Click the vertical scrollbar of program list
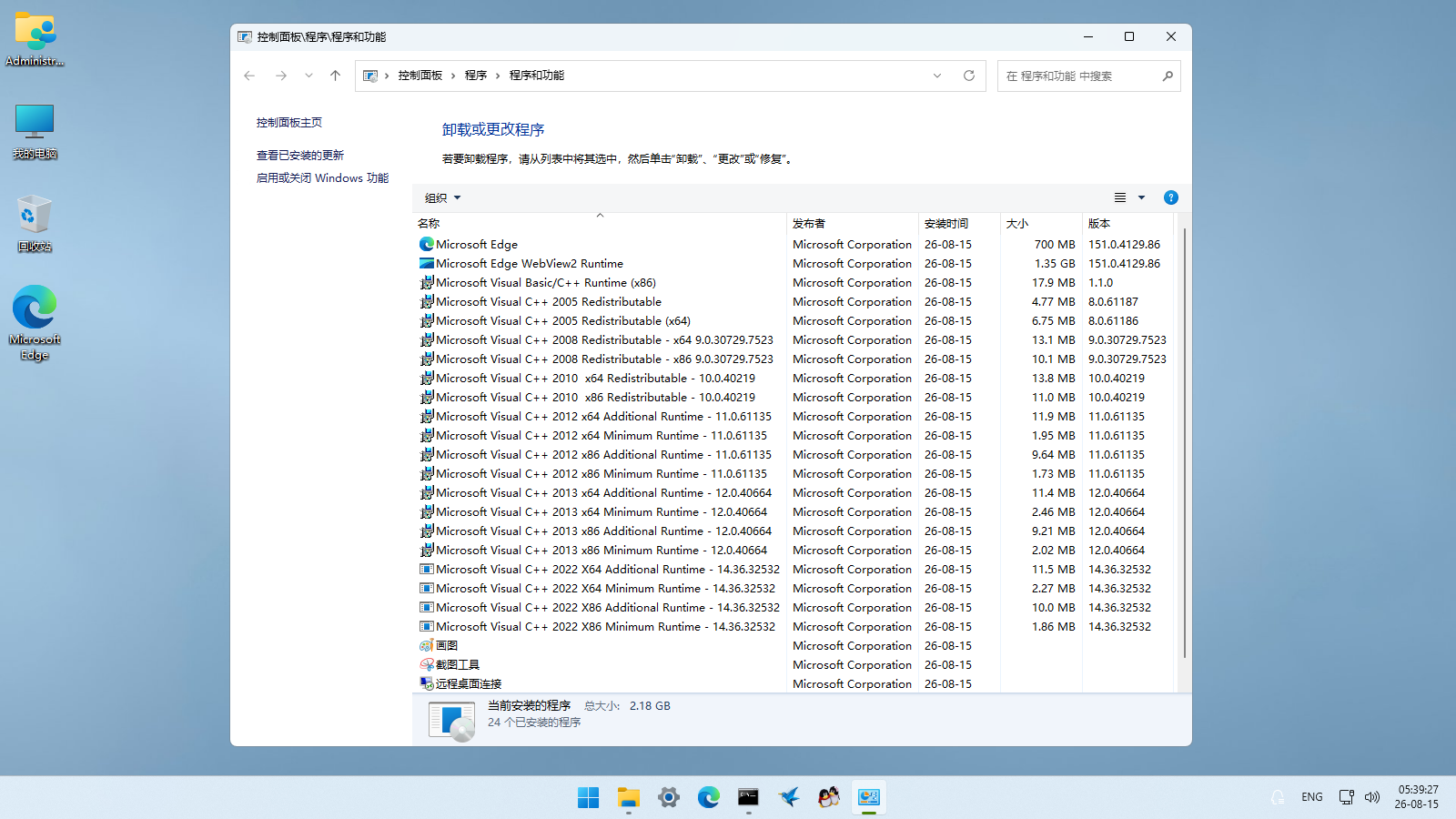The width and height of the screenshot is (1456, 819). (1184, 443)
